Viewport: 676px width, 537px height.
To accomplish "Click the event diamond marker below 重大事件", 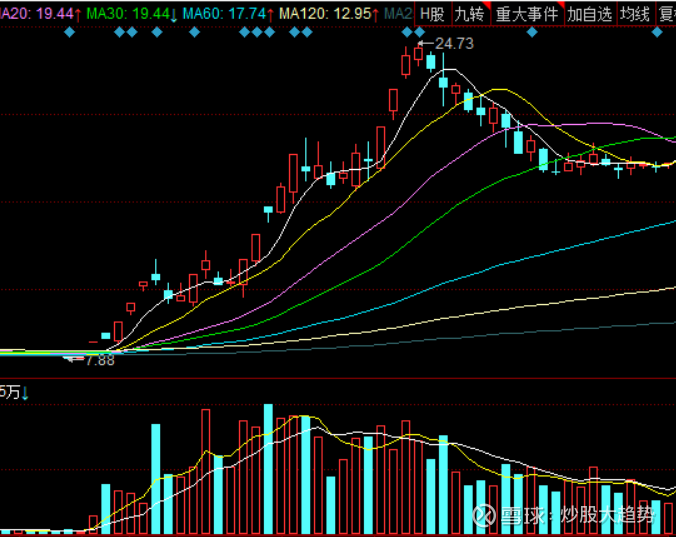I will [x=532, y=32].
